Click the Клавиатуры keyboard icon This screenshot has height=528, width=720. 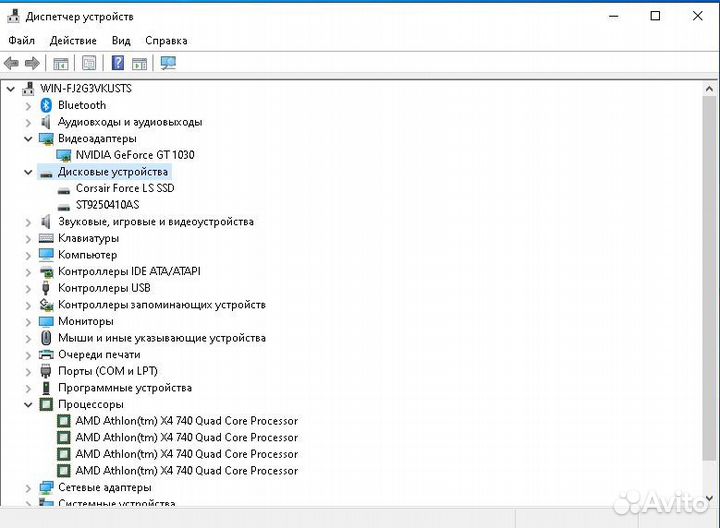point(46,238)
